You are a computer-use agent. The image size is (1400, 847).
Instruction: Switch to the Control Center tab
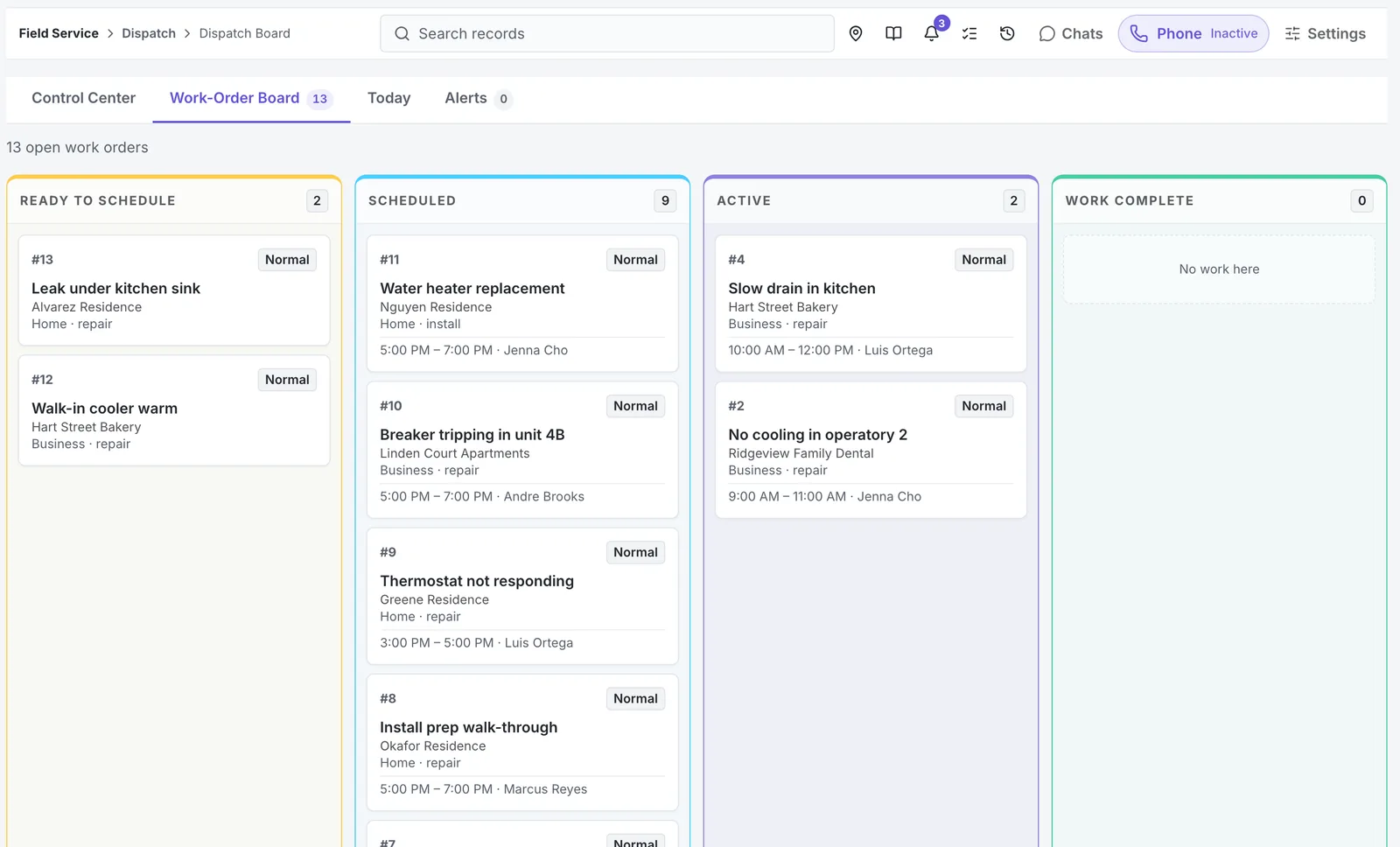(83, 98)
